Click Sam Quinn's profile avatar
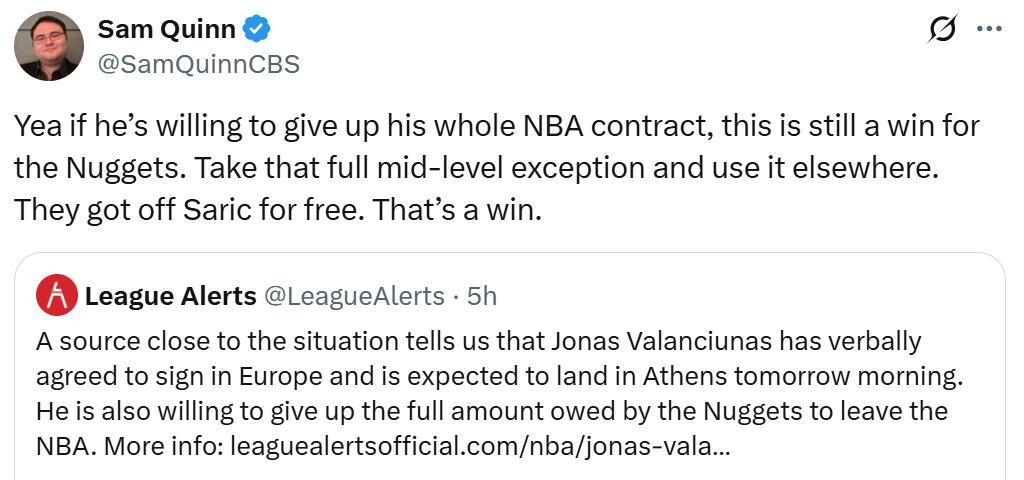Viewport: 1024px width, 480px height. click(49, 46)
